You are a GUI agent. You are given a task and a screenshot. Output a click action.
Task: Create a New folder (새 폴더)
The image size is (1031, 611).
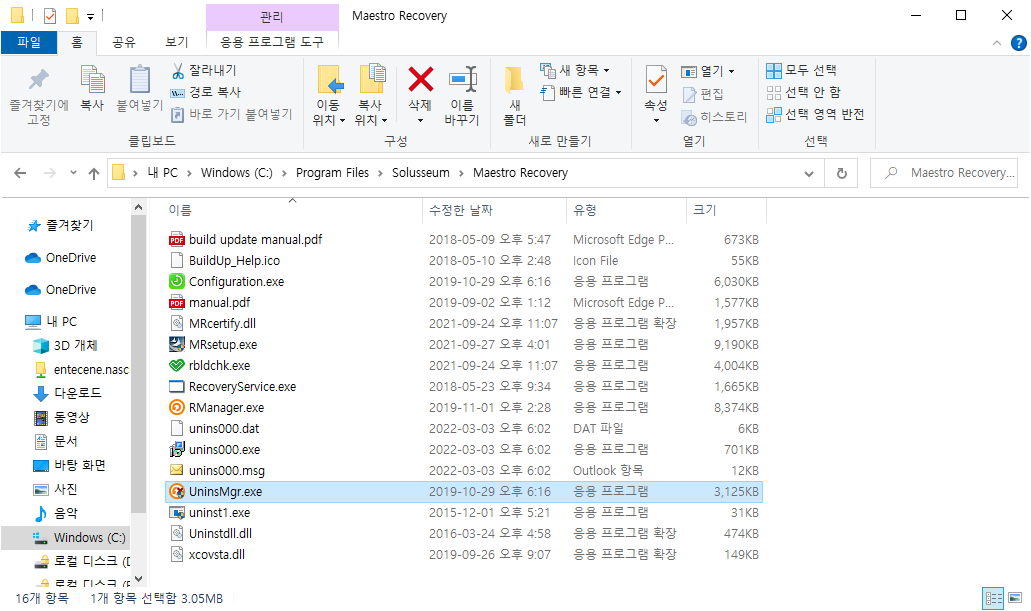[x=514, y=95]
